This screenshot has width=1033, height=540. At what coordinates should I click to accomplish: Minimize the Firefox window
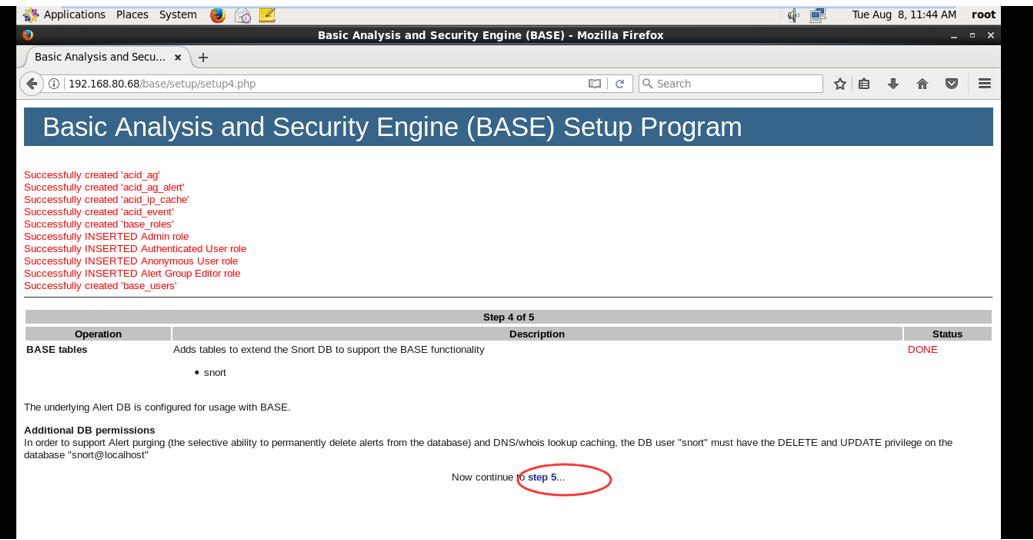[953, 36]
